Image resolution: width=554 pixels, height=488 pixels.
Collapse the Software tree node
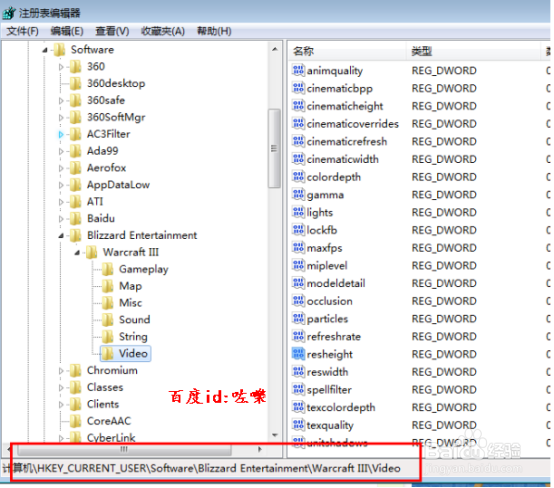45,50
